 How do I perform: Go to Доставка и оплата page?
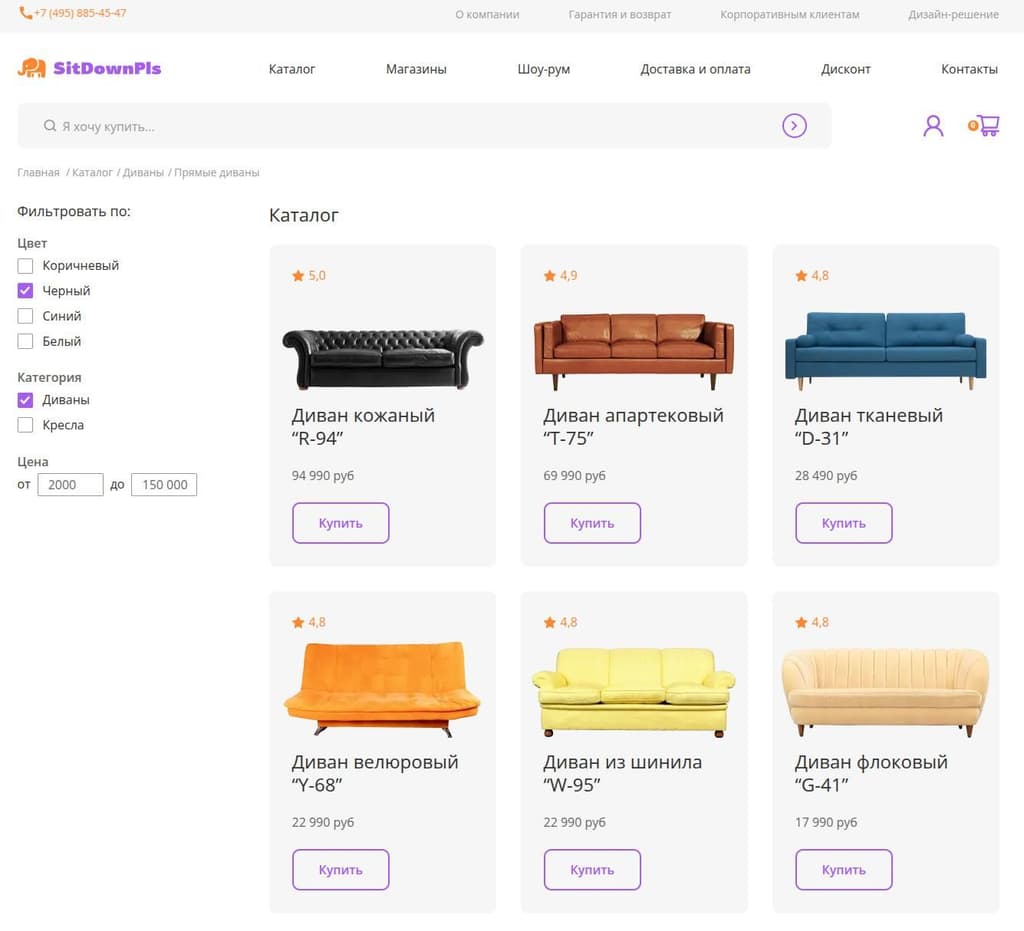click(x=695, y=69)
